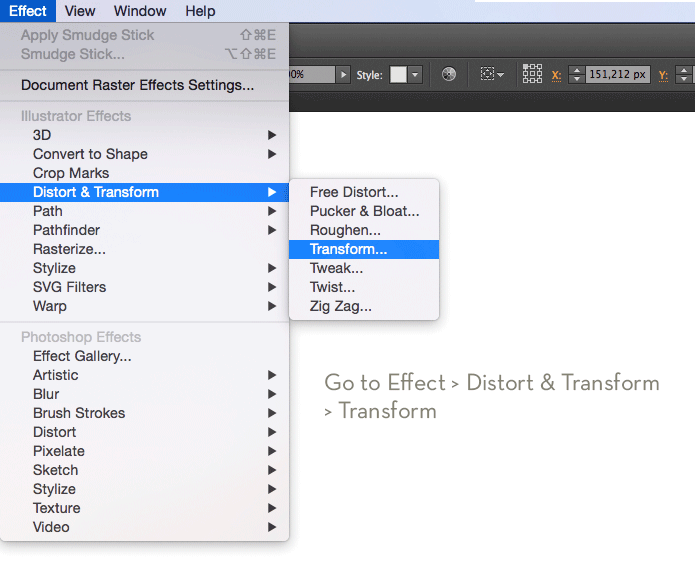Click the Recolor Artwork globe icon
The image size is (695, 579).
449,75
